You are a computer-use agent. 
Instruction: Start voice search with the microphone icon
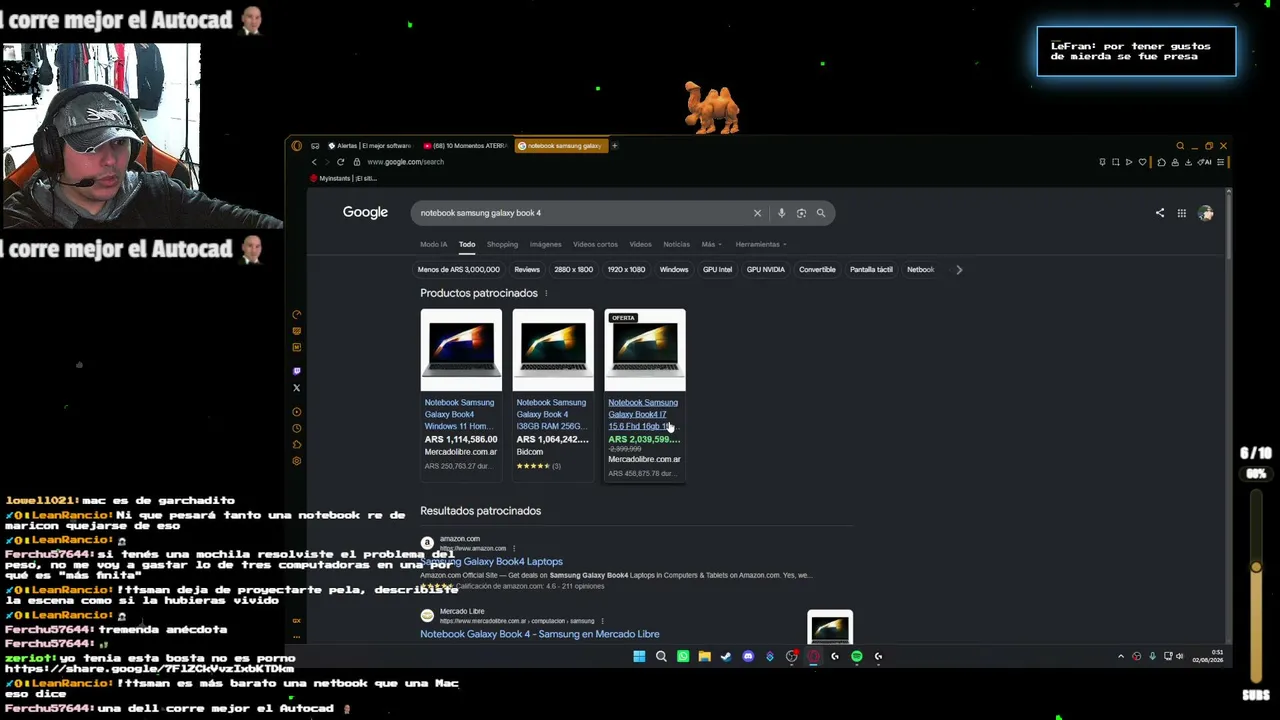point(781,213)
